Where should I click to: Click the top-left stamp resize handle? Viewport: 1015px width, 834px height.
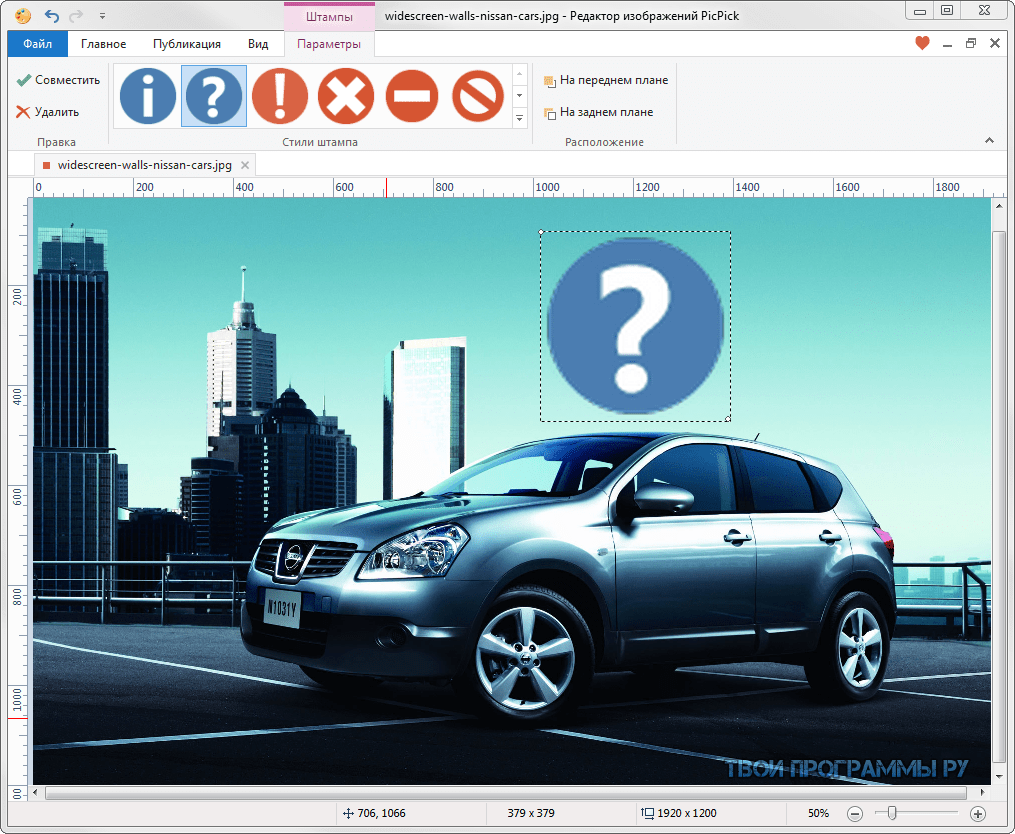(x=541, y=232)
